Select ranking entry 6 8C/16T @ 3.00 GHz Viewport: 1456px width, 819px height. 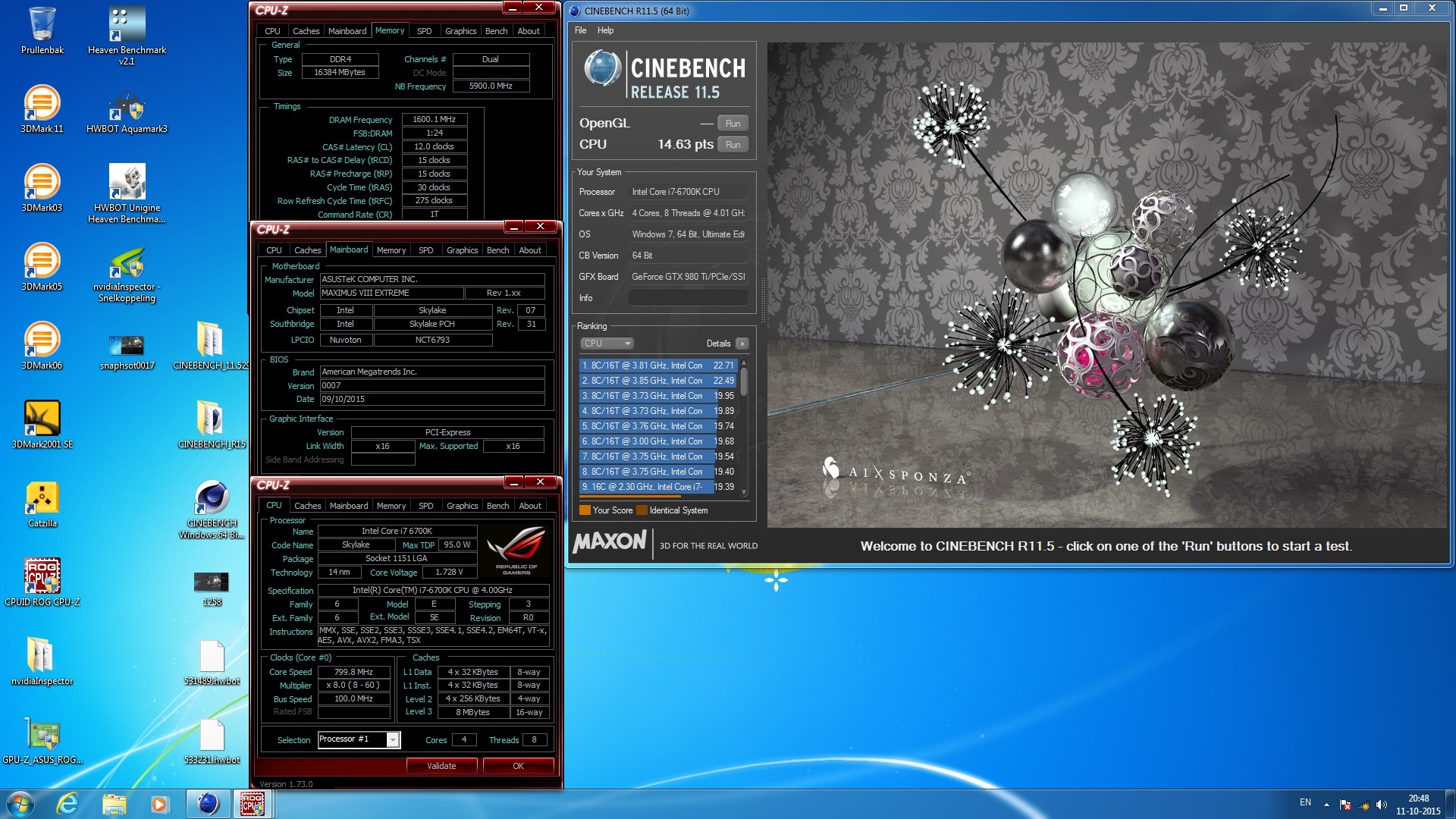[657, 441]
